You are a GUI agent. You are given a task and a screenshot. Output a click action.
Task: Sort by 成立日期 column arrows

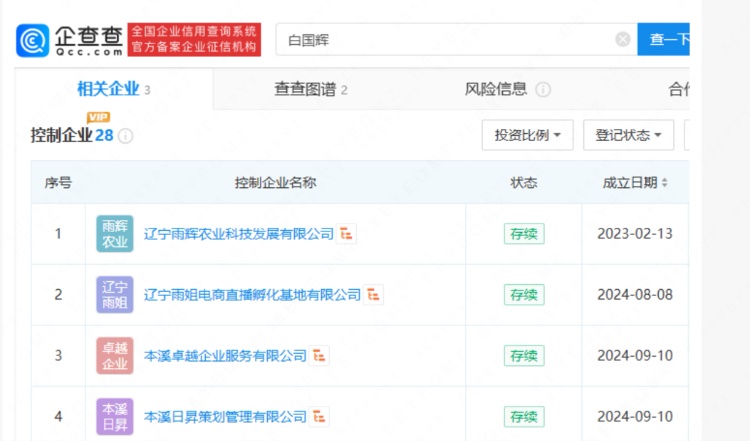[x=665, y=183]
